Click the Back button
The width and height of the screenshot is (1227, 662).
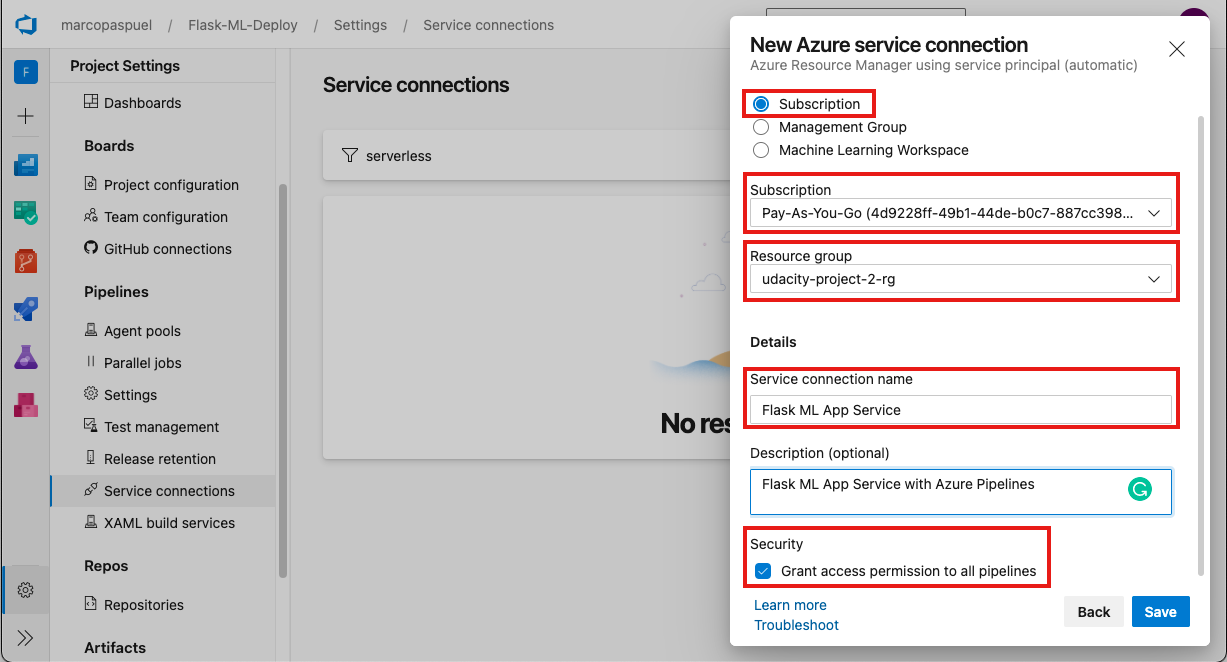pyautogui.click(x=1094, y=612)
